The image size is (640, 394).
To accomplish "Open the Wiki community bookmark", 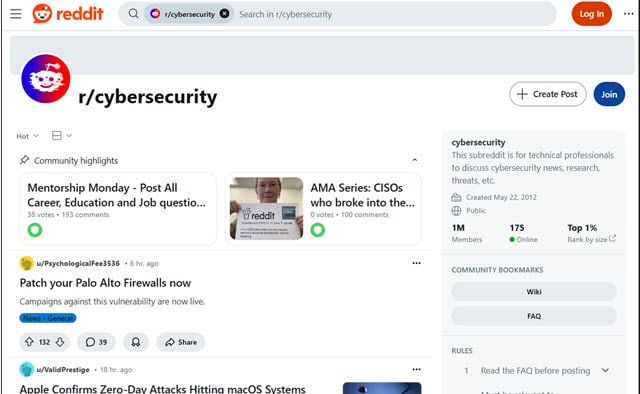I will 534,292.
